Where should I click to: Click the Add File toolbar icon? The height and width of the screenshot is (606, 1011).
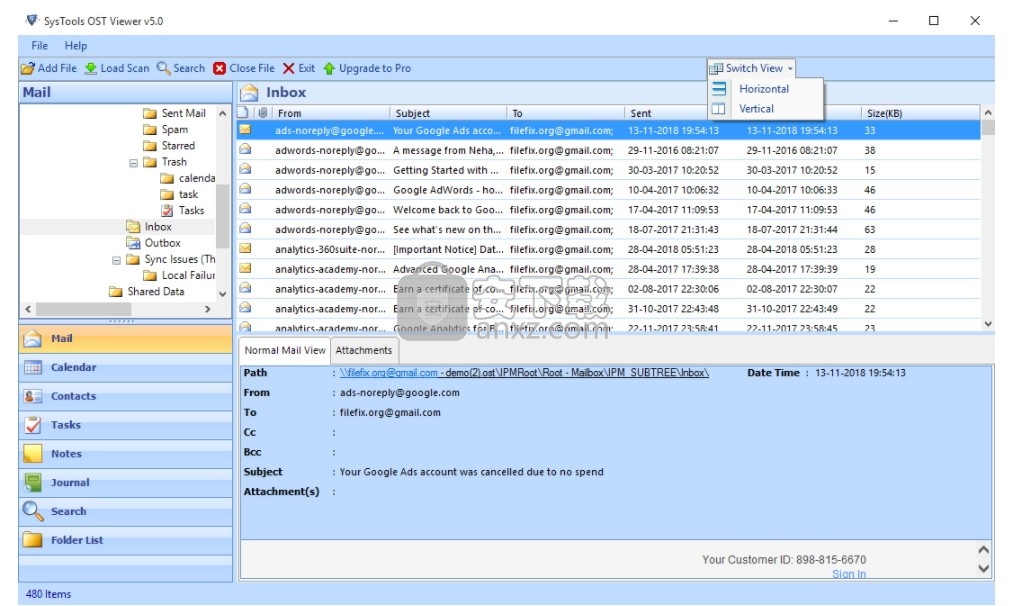pyautogui.click(x=28, y=68)
